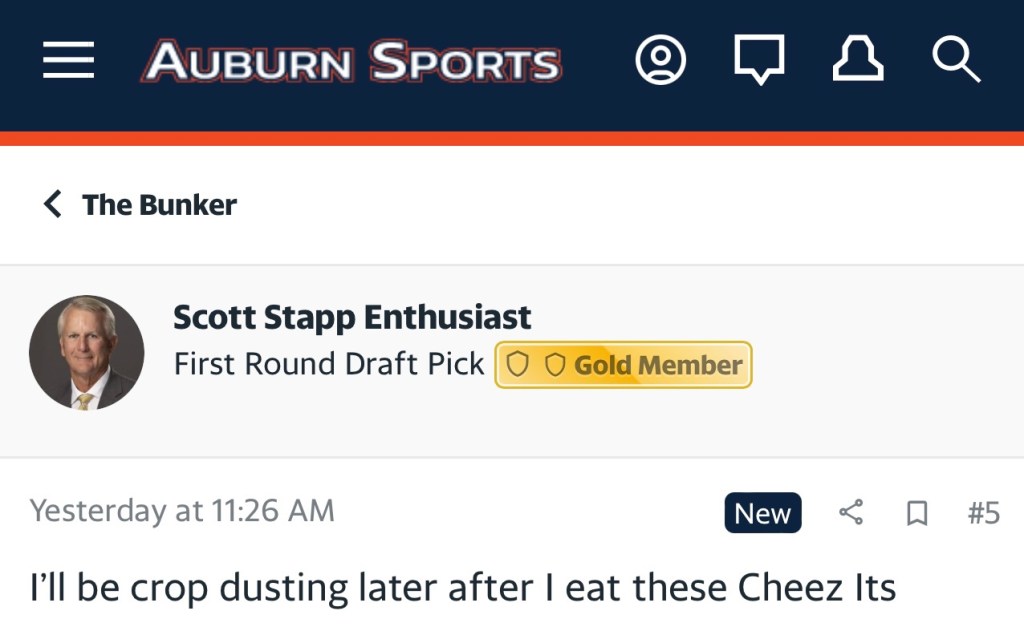Click the left shield icon in the badge

pos(517,365)
